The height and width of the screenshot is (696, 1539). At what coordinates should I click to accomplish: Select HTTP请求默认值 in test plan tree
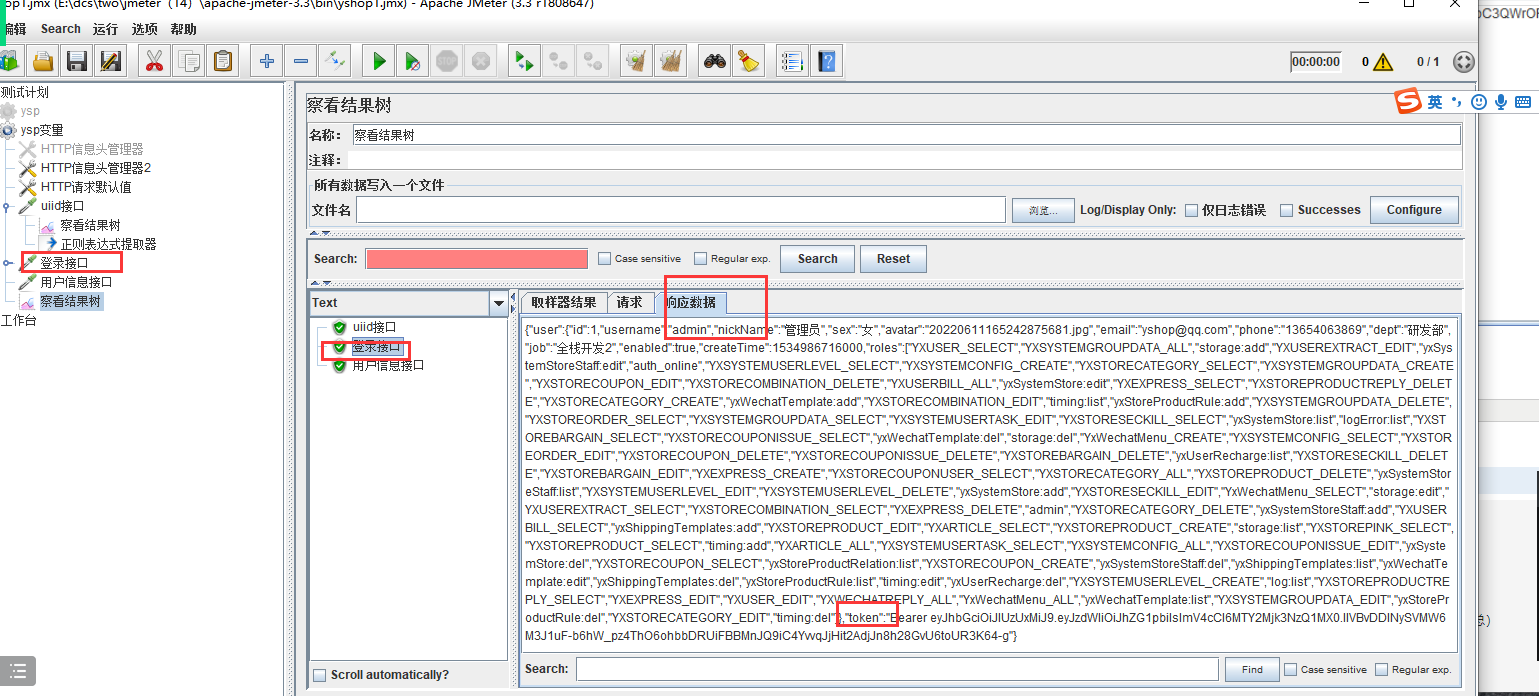pos(86,187)
